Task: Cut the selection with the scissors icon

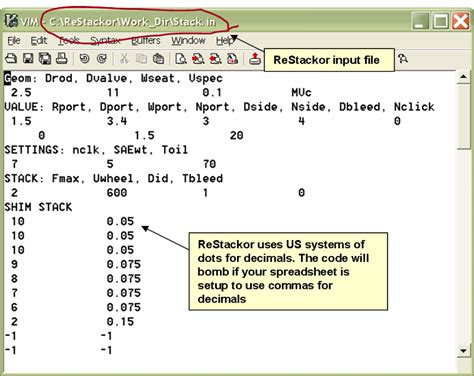Action: [124, 59]
